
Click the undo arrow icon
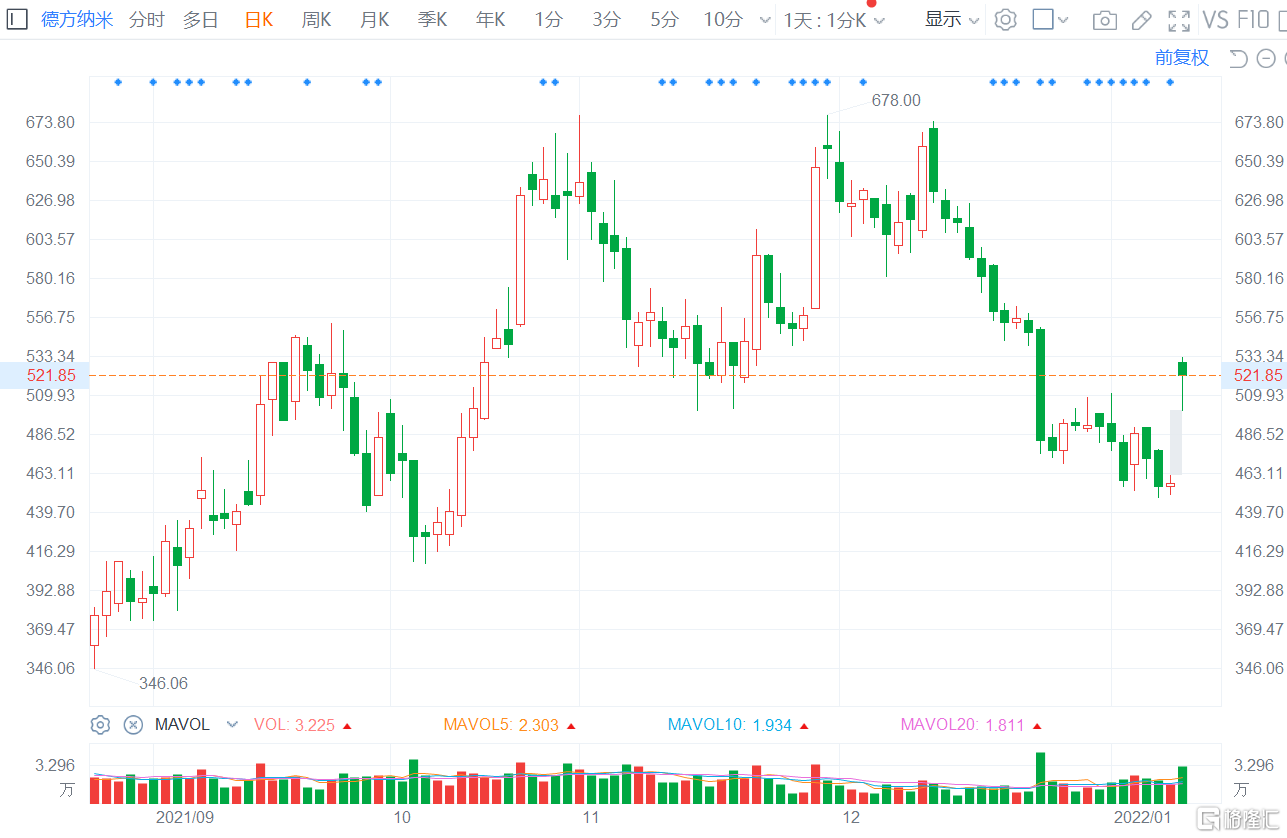pos(1238,58)
